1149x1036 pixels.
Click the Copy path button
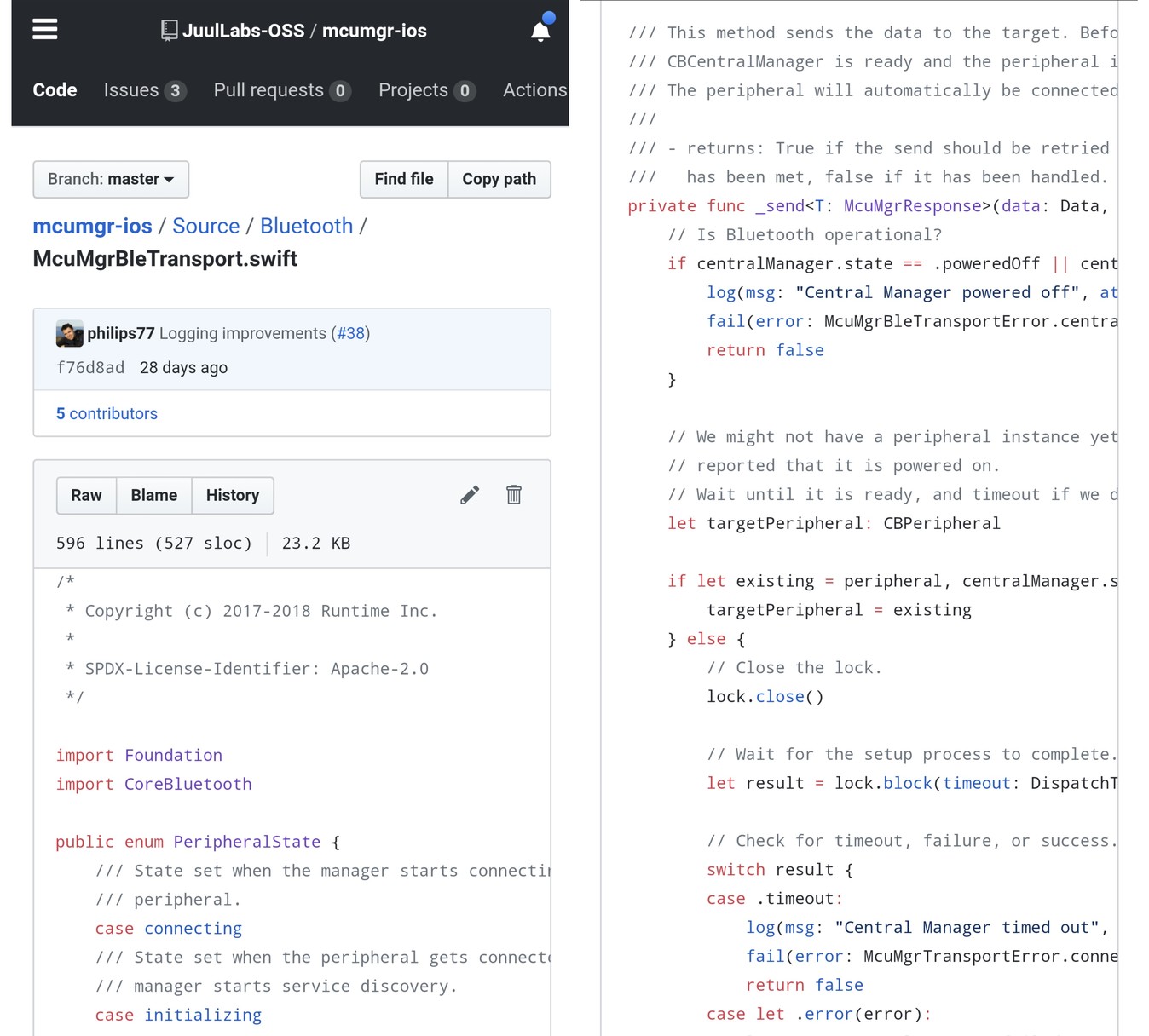pyautogui.click(x=499, y=179)
